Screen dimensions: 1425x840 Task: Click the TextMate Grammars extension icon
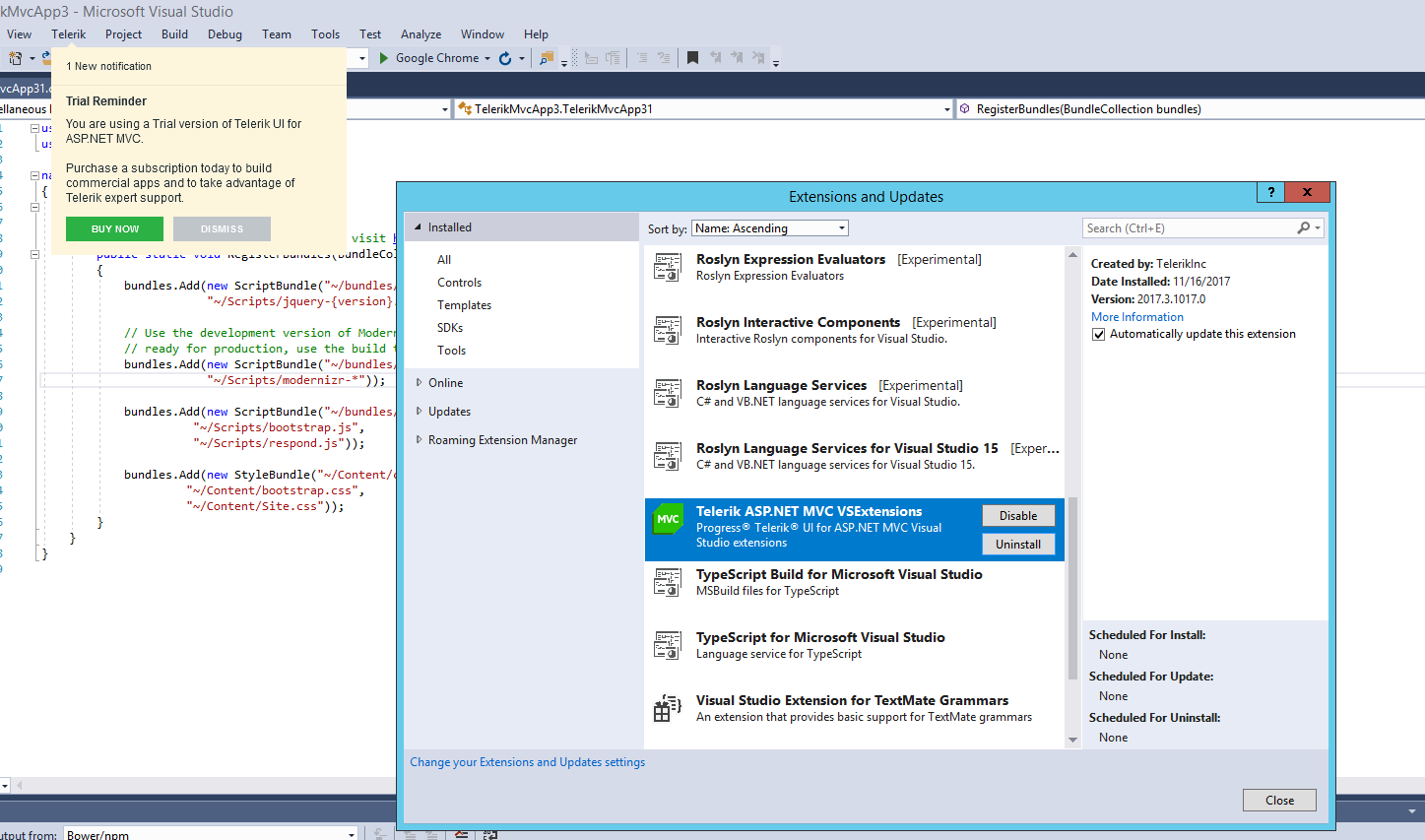click(668, 708)
